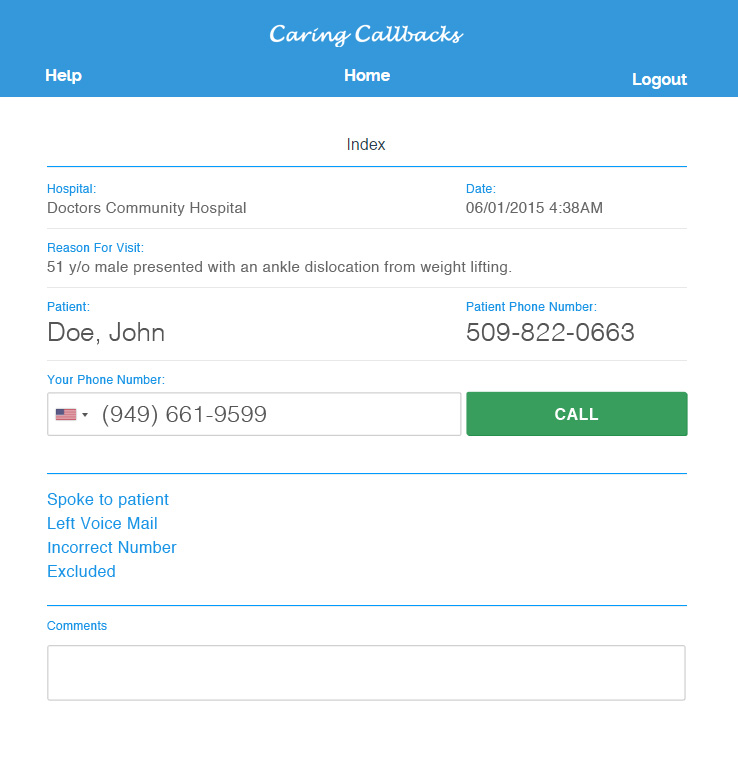Mark call as Spoke to patient
The height and width of the screenshot is (775, 738).
(x=108, y=500)
